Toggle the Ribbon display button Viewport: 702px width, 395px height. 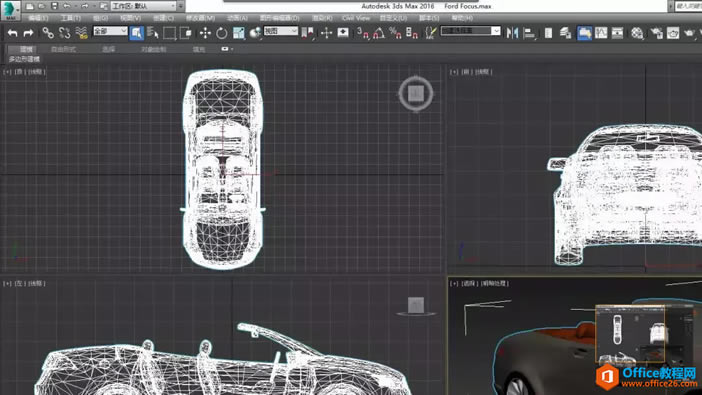coord(584,33)
